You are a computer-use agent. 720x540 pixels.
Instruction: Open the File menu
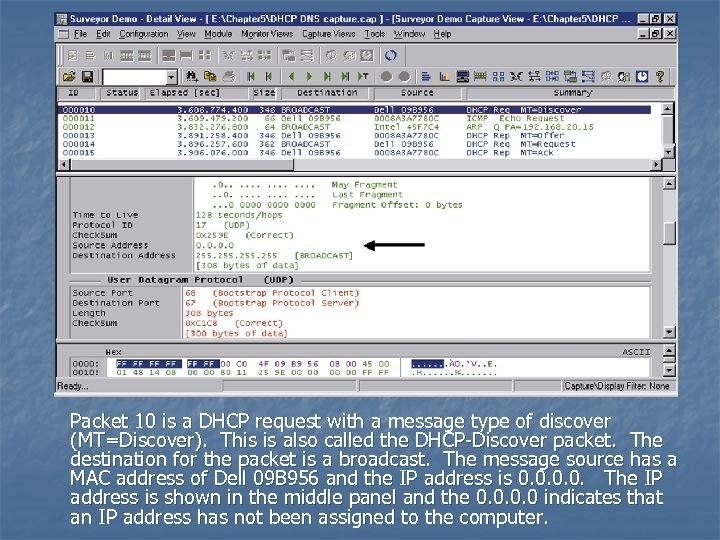click(x=80, y=34)
